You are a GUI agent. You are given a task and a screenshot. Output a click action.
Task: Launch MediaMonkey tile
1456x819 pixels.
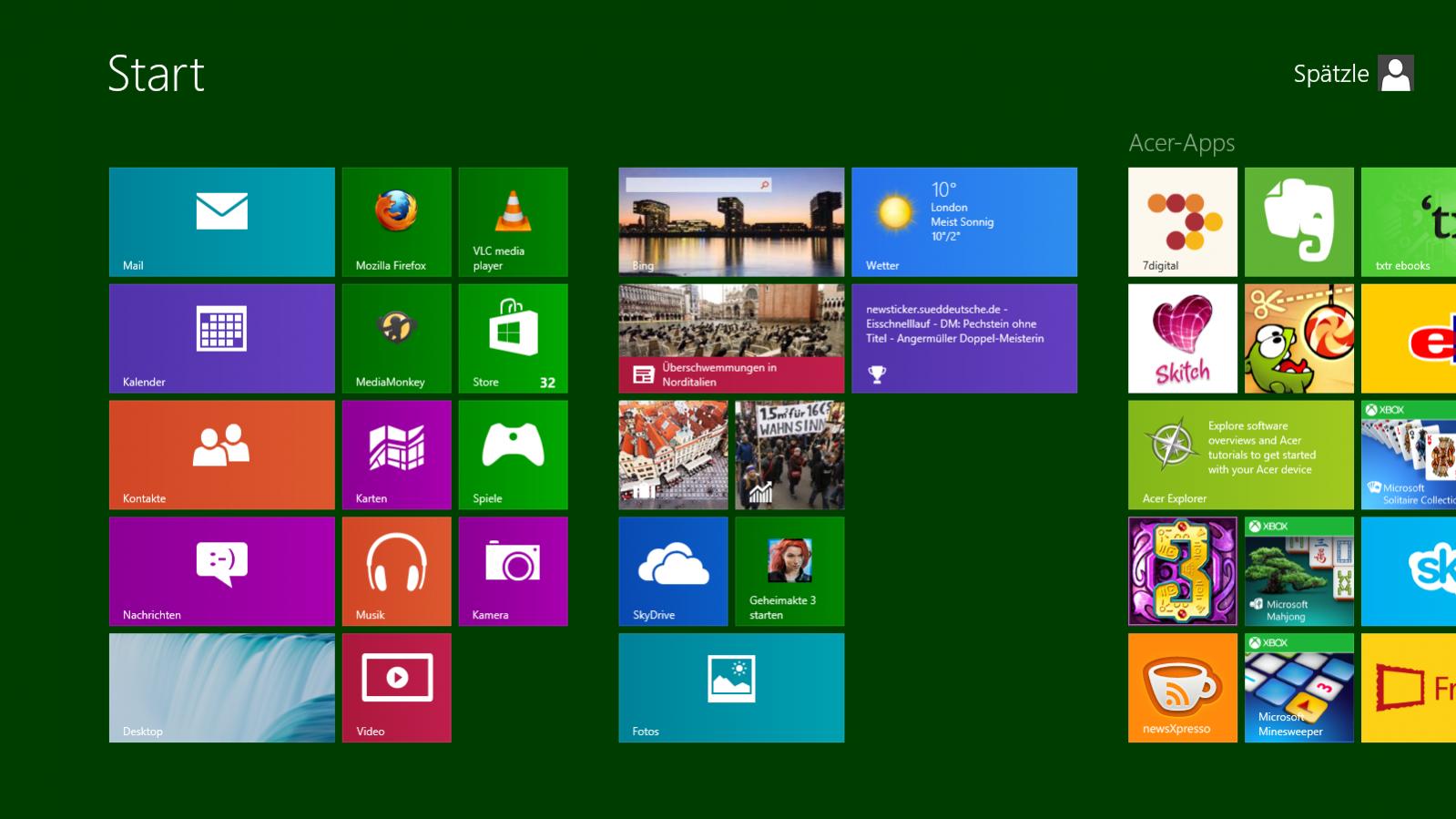(x=396, y=338)
